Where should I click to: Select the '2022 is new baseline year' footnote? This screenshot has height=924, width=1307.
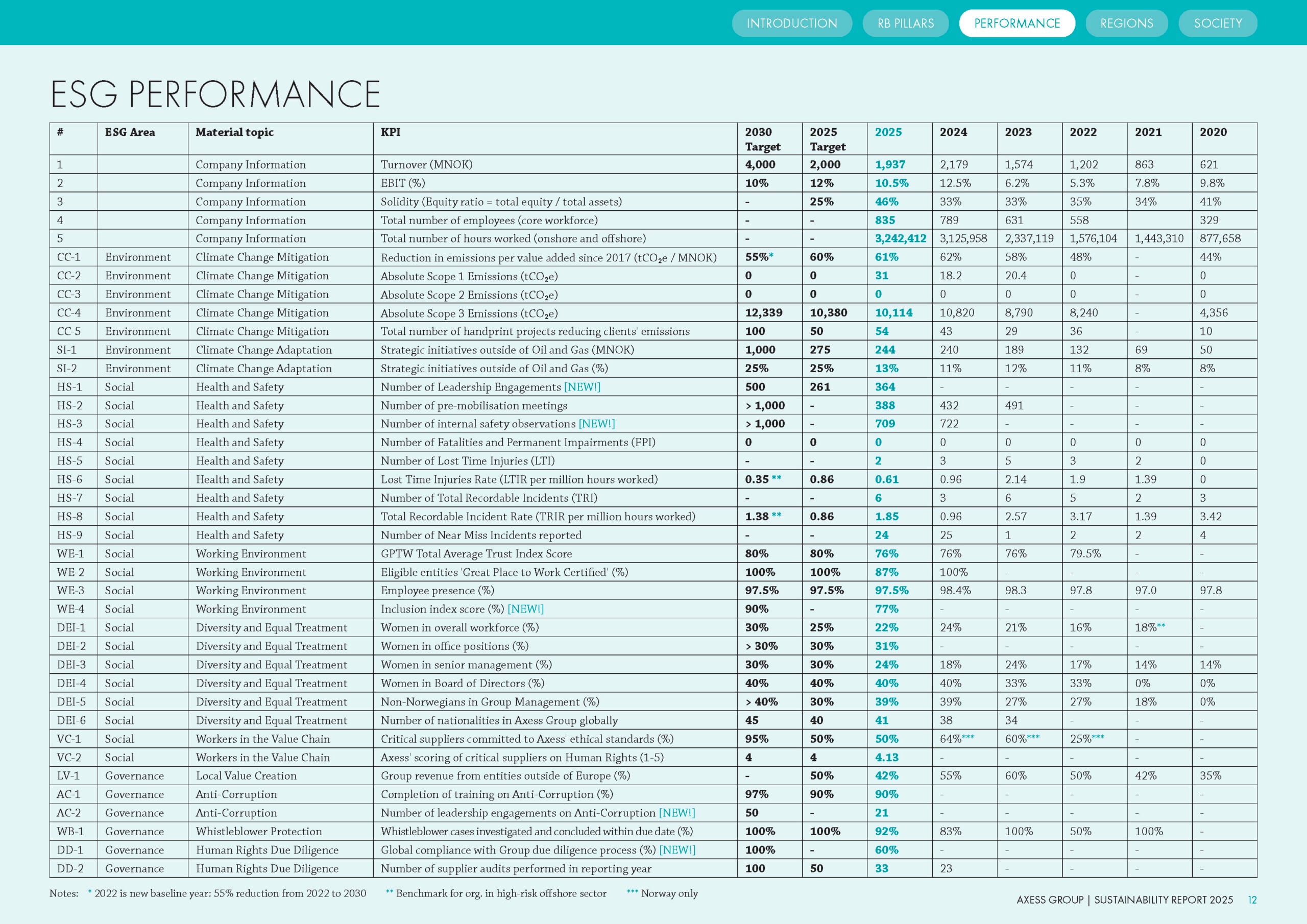(x=227, y=893)
